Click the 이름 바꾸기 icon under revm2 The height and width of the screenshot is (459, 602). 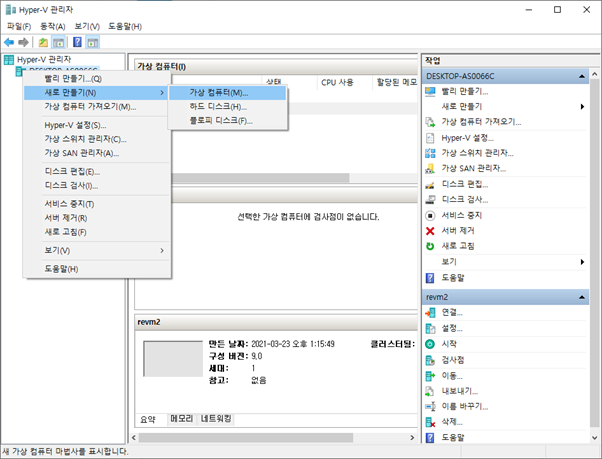(x=430, y=406)
